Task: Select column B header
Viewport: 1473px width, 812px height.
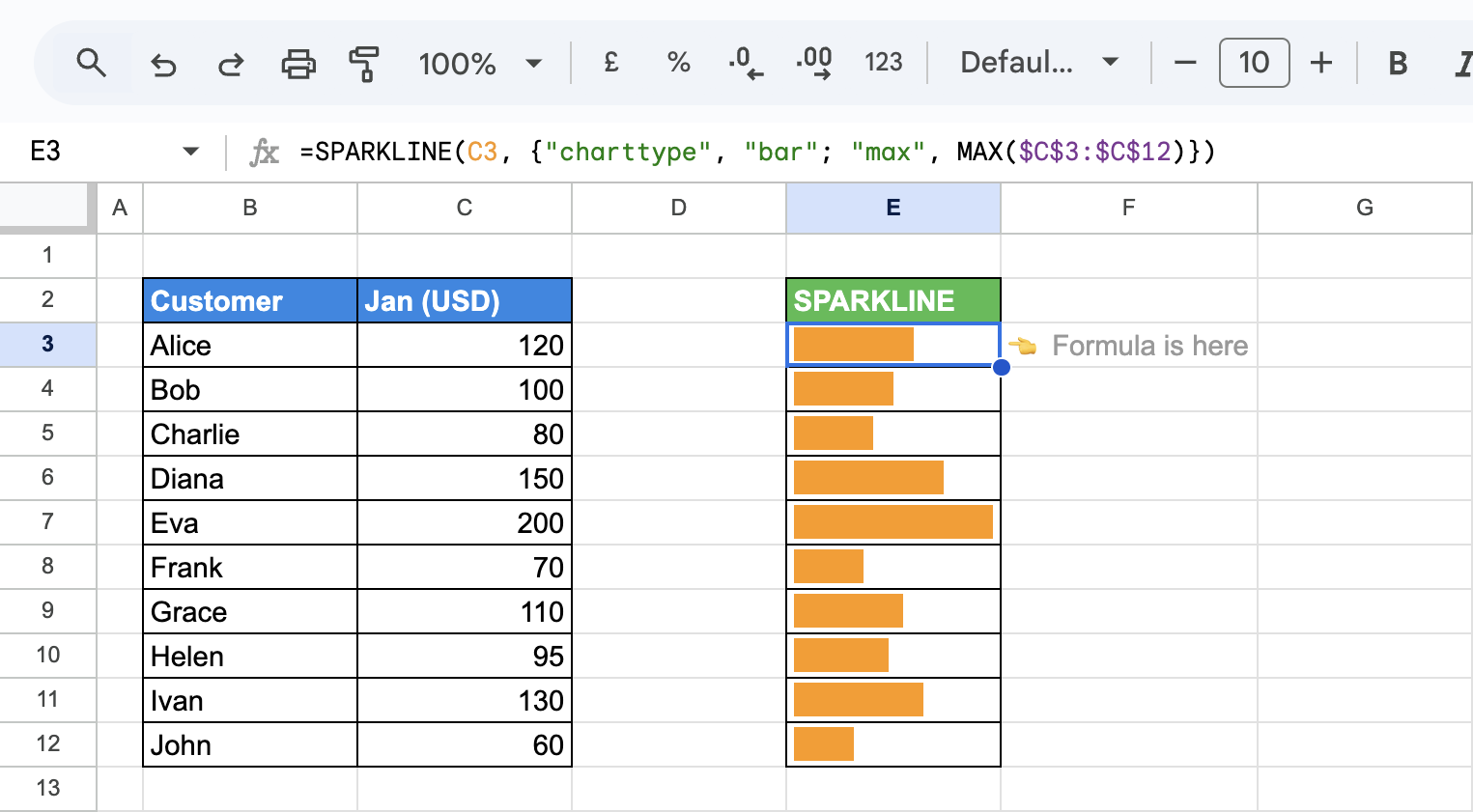Action: 250,208
